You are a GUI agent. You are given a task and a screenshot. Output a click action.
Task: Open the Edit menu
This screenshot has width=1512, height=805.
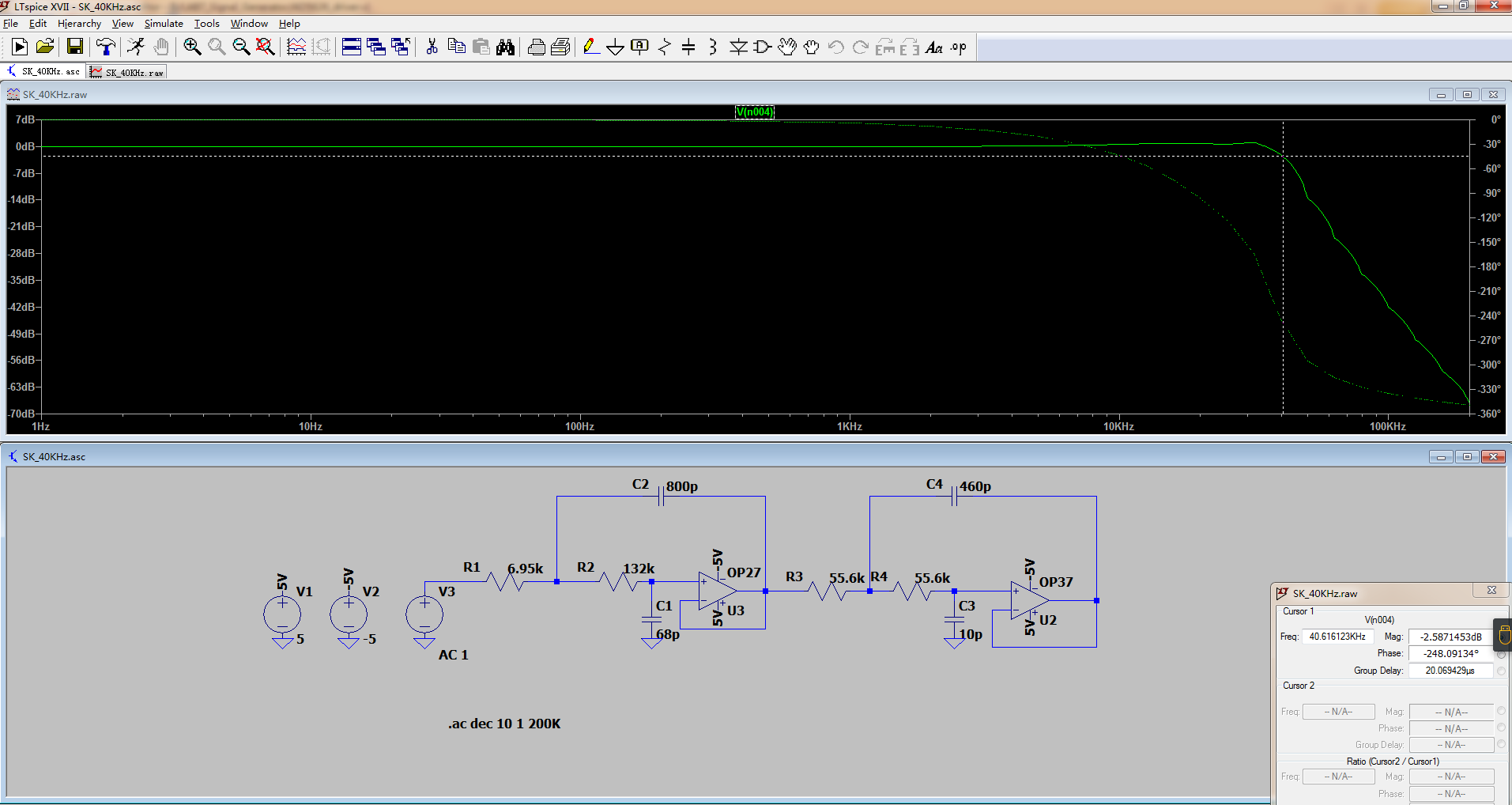point(38,24)
